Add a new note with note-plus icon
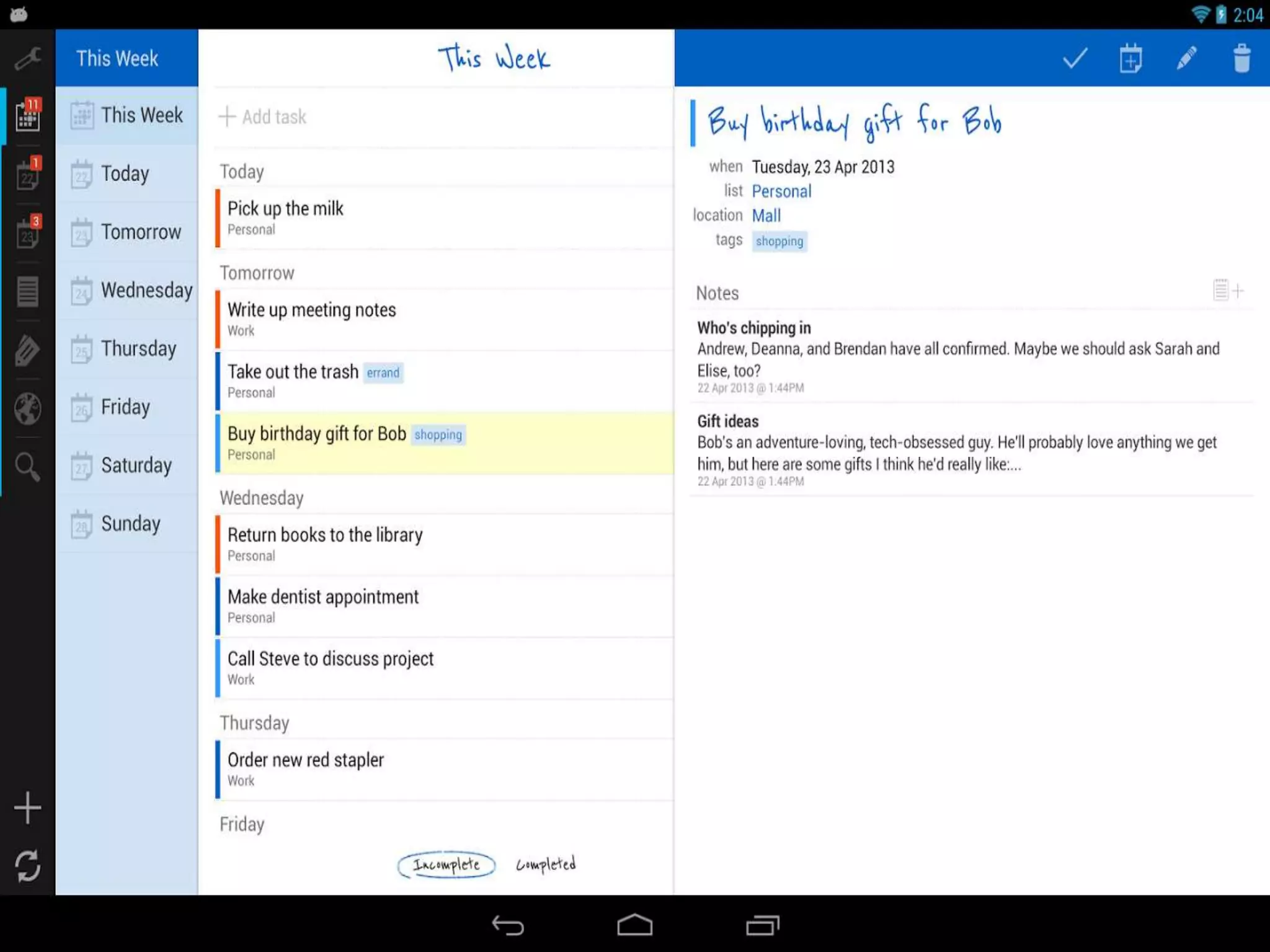 (x=1228, y=290)
